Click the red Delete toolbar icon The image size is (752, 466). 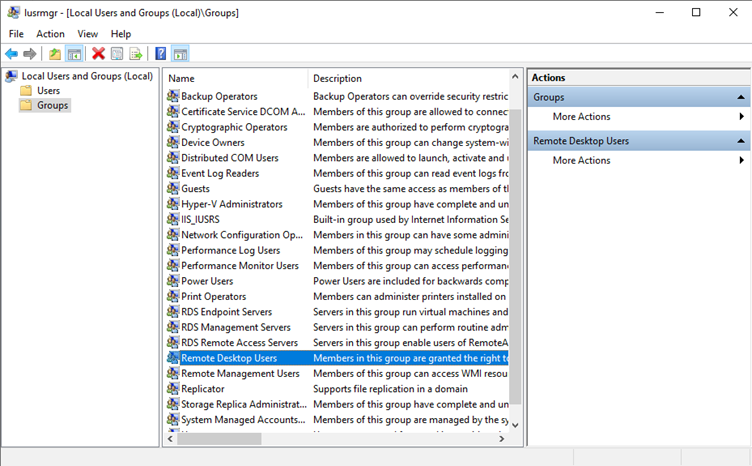pyautogui.click(x=98, y=54)
